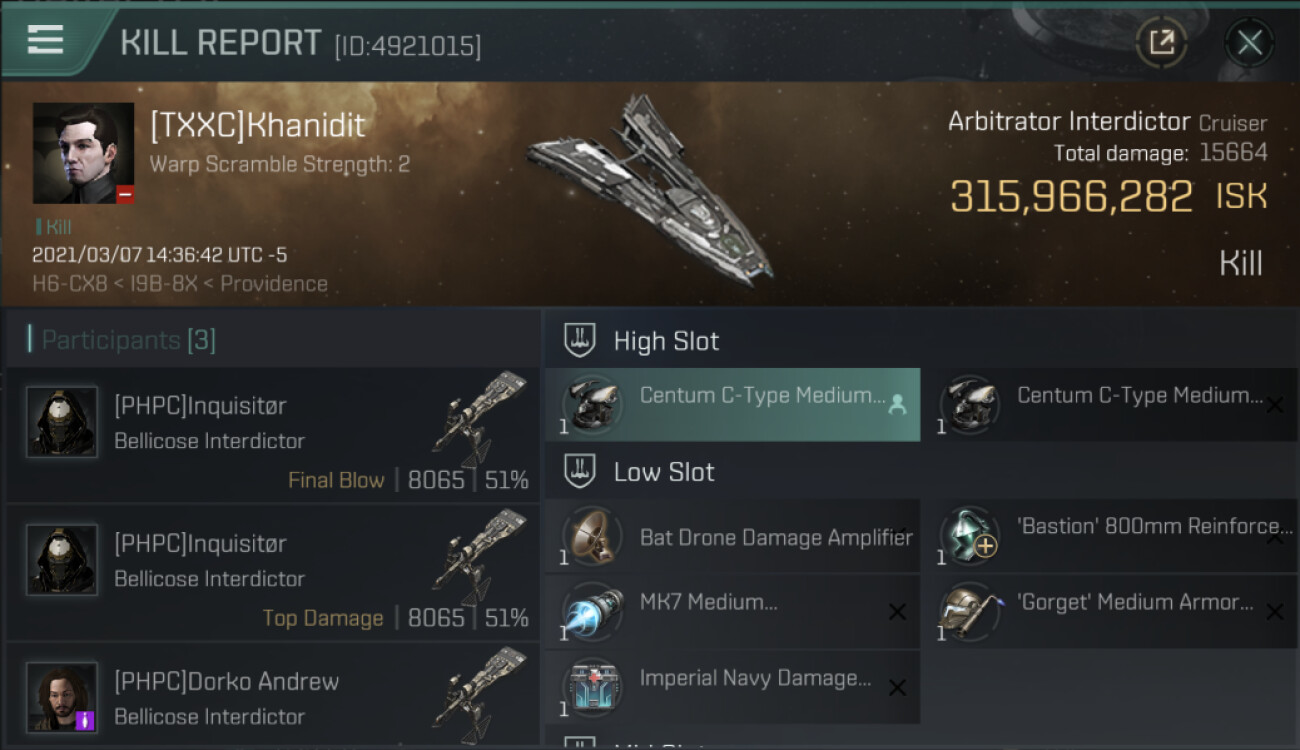Select the highlighted Centum C-Type Medium module
Image resolution: width=1300 pixels, height=750 pixels.
pos(732,404)
